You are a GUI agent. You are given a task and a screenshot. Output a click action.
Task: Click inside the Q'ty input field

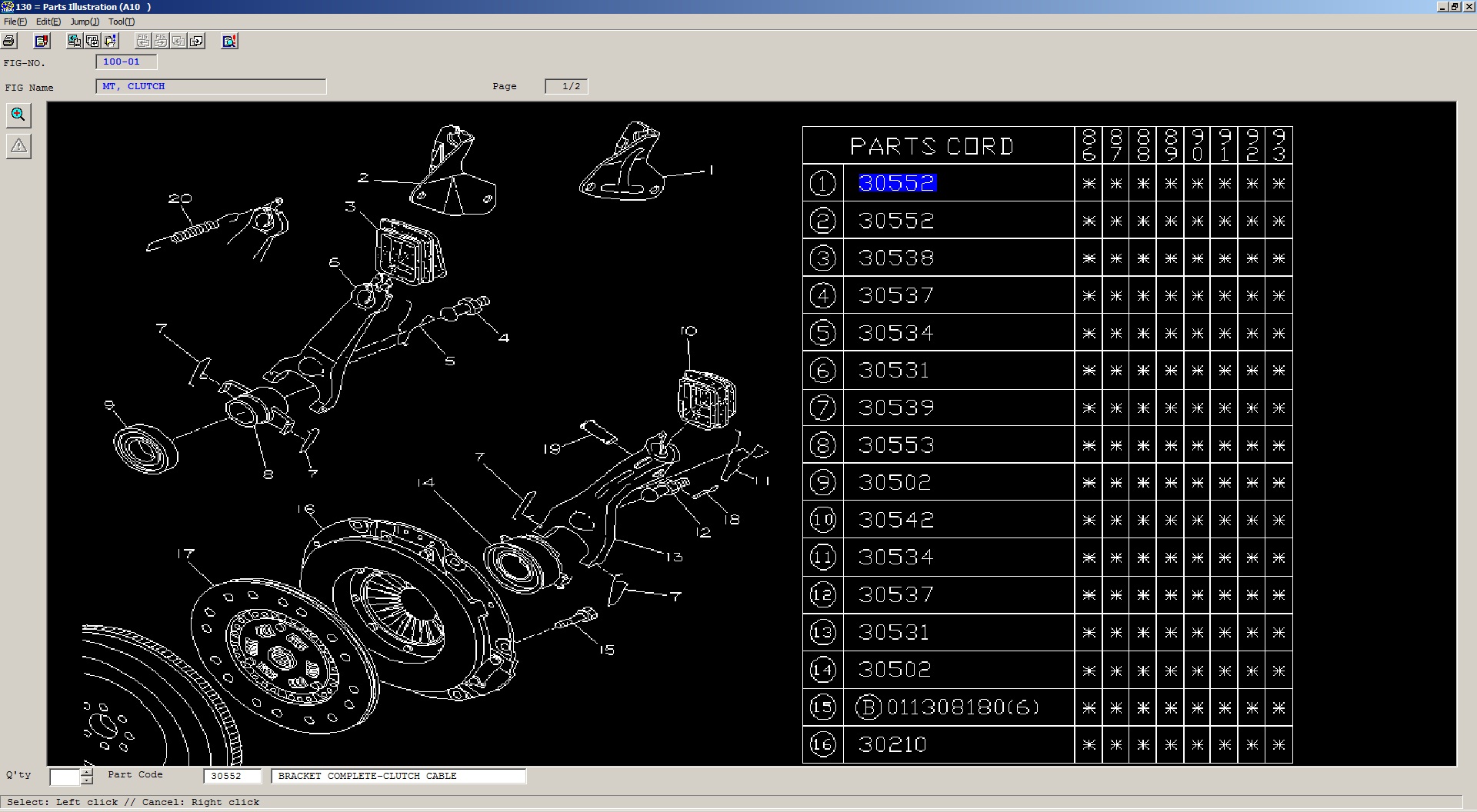(65, 777)
